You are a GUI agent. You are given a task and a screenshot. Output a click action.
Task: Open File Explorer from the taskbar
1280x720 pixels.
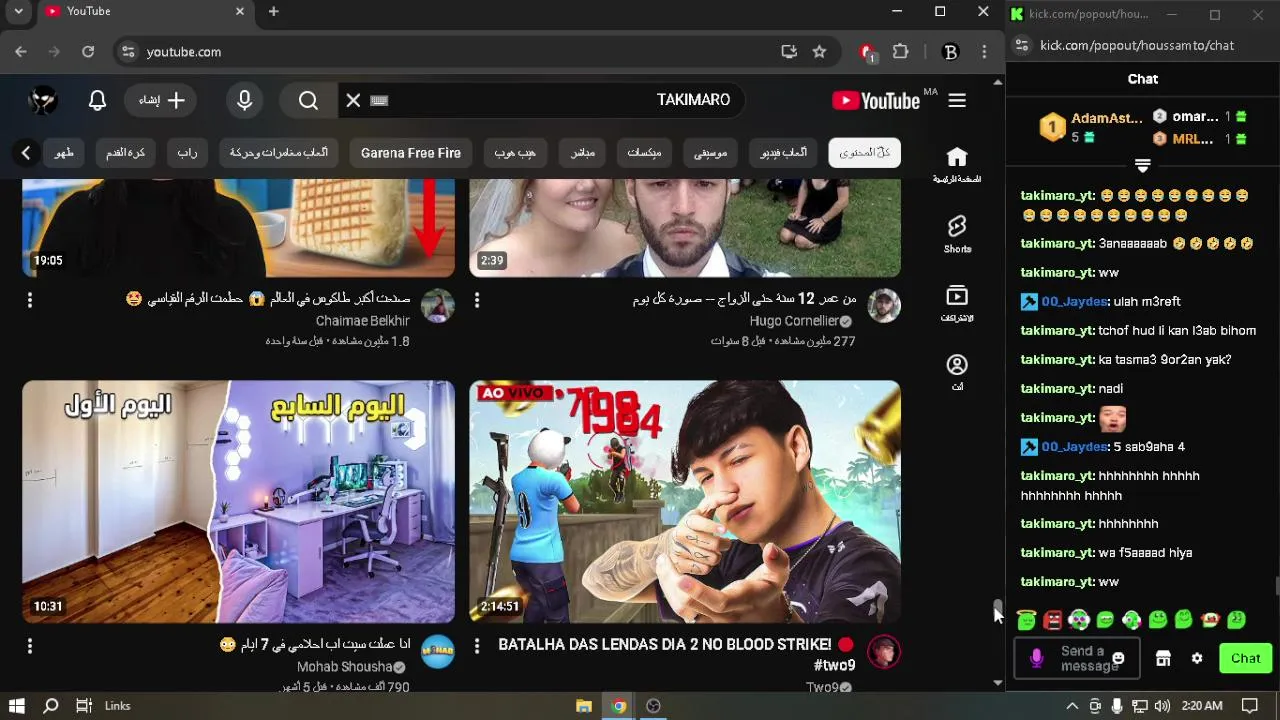[584, 706]
